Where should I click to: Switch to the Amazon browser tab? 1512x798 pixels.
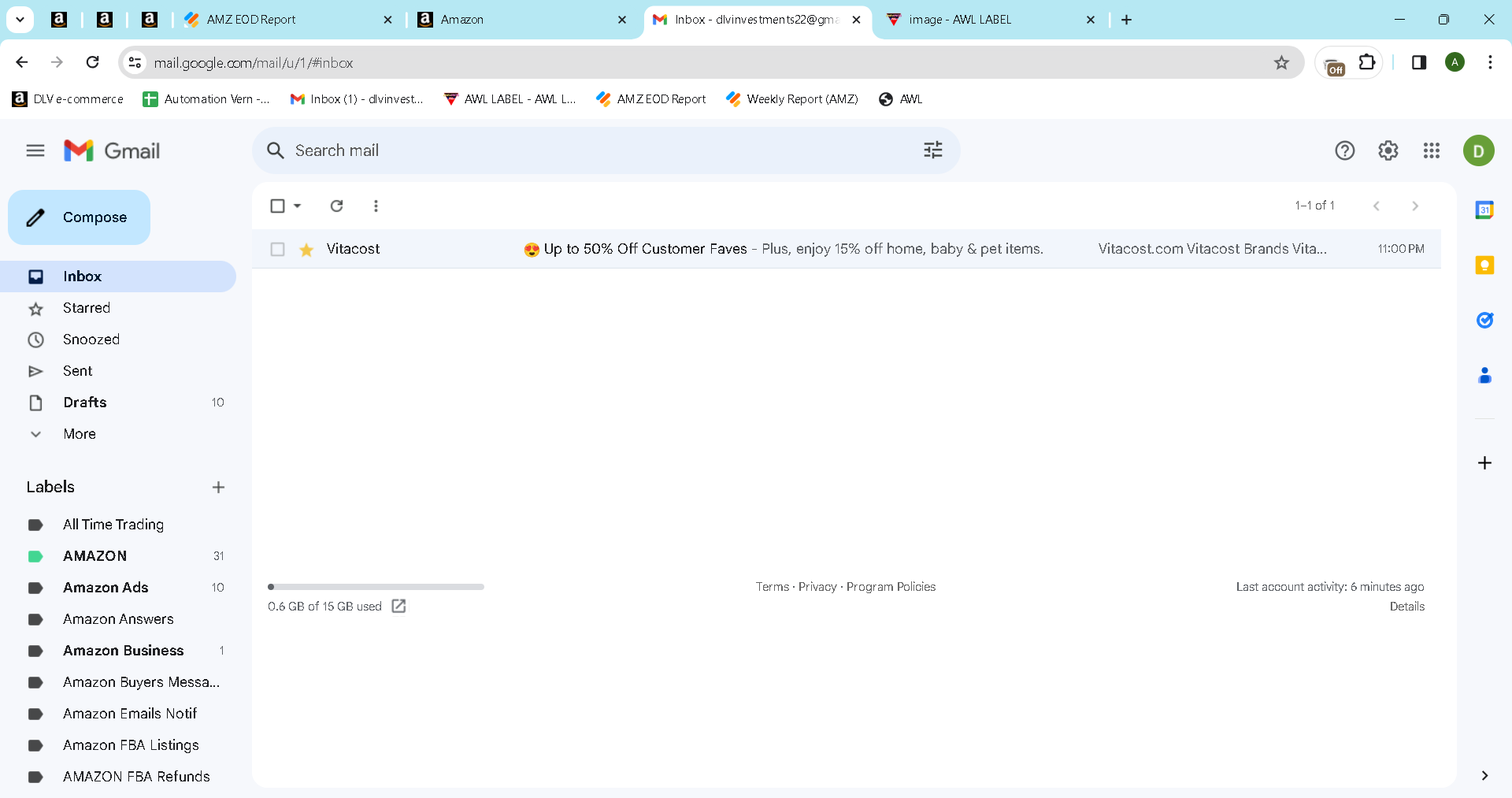pyautogui.click(x=523, y=20)
